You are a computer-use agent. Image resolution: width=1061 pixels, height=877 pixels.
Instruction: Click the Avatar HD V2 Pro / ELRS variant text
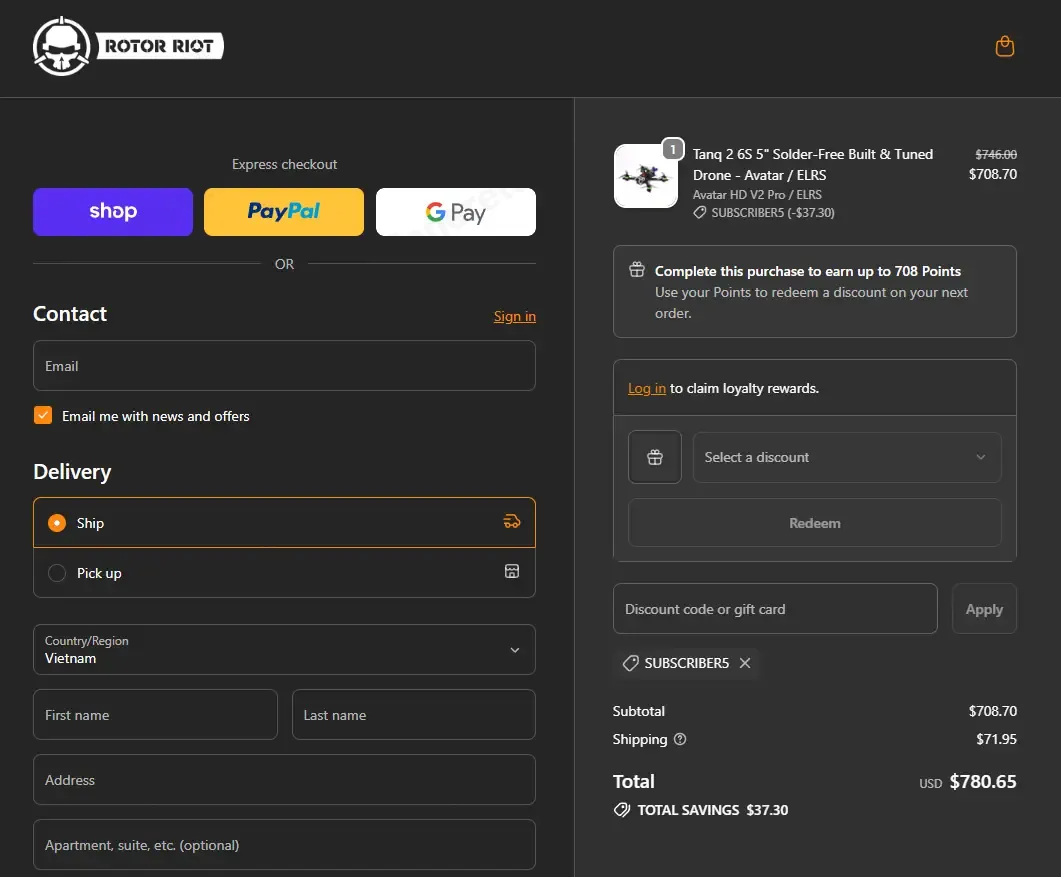click(757, 195)
